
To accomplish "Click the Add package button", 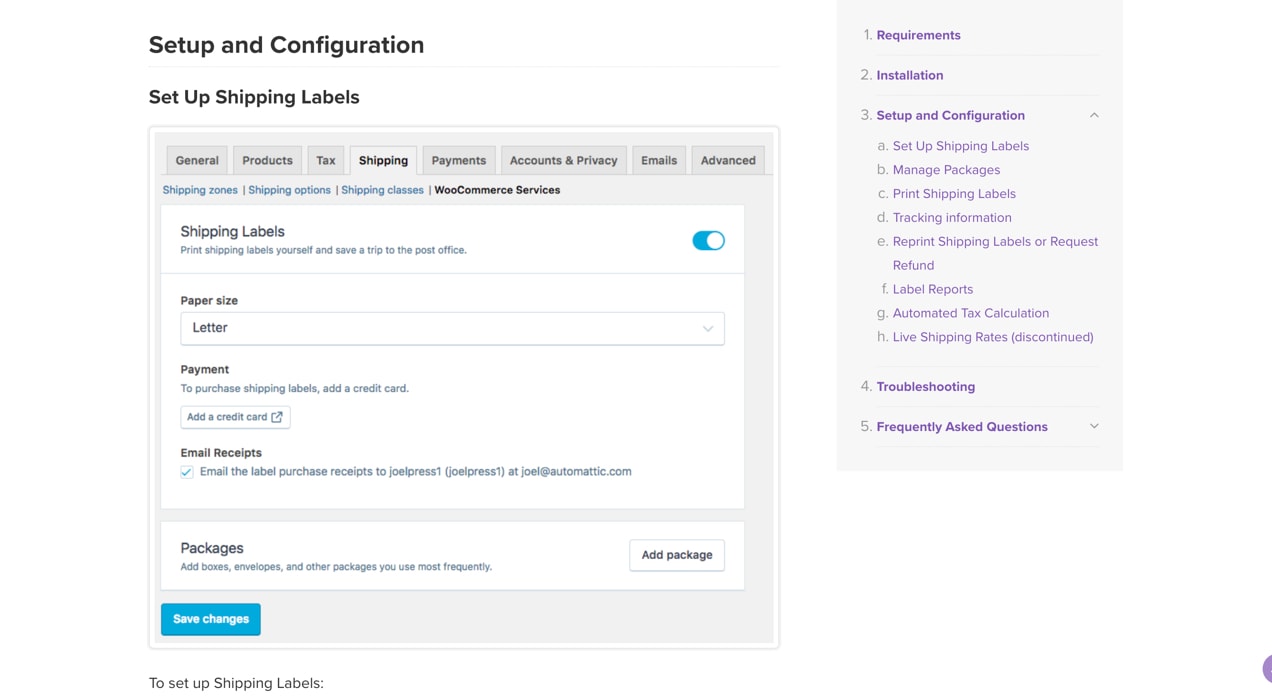I will (677, 555).
